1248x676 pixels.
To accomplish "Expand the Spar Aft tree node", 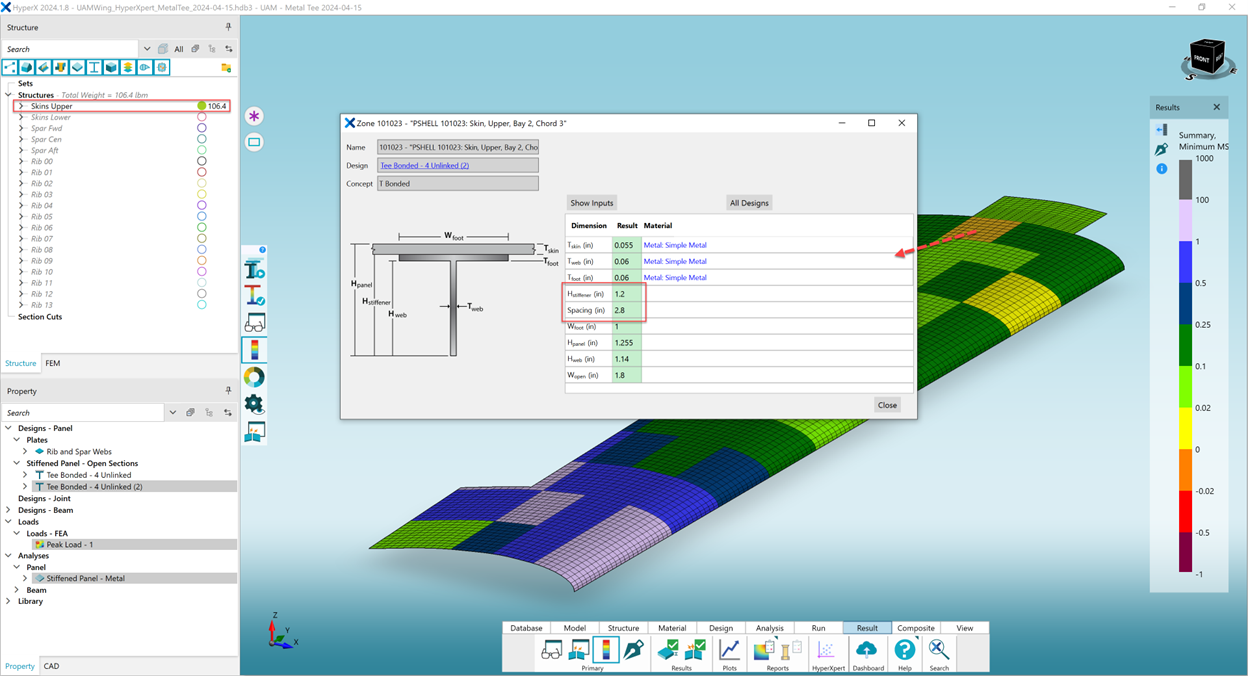I will 21,150.
